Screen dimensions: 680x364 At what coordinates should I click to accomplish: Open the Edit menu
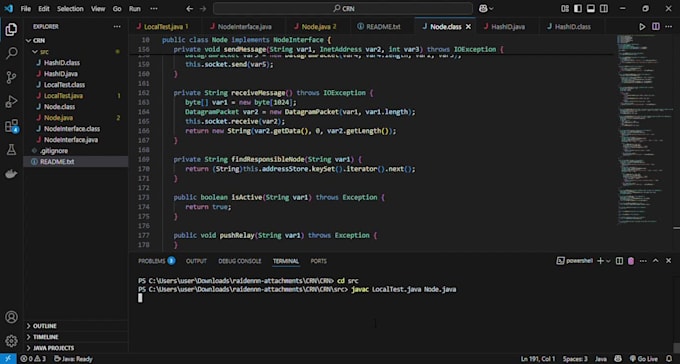(44, 8)
